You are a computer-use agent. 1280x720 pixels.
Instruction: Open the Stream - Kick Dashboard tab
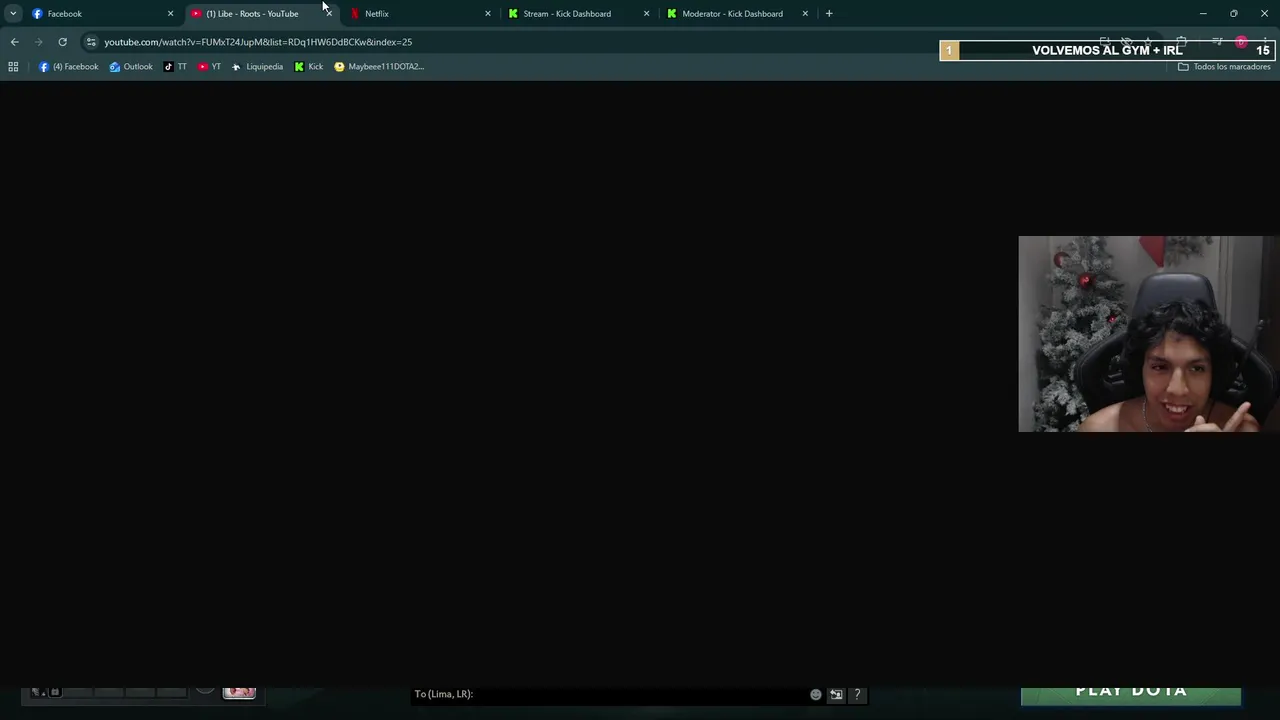point(578,13)
